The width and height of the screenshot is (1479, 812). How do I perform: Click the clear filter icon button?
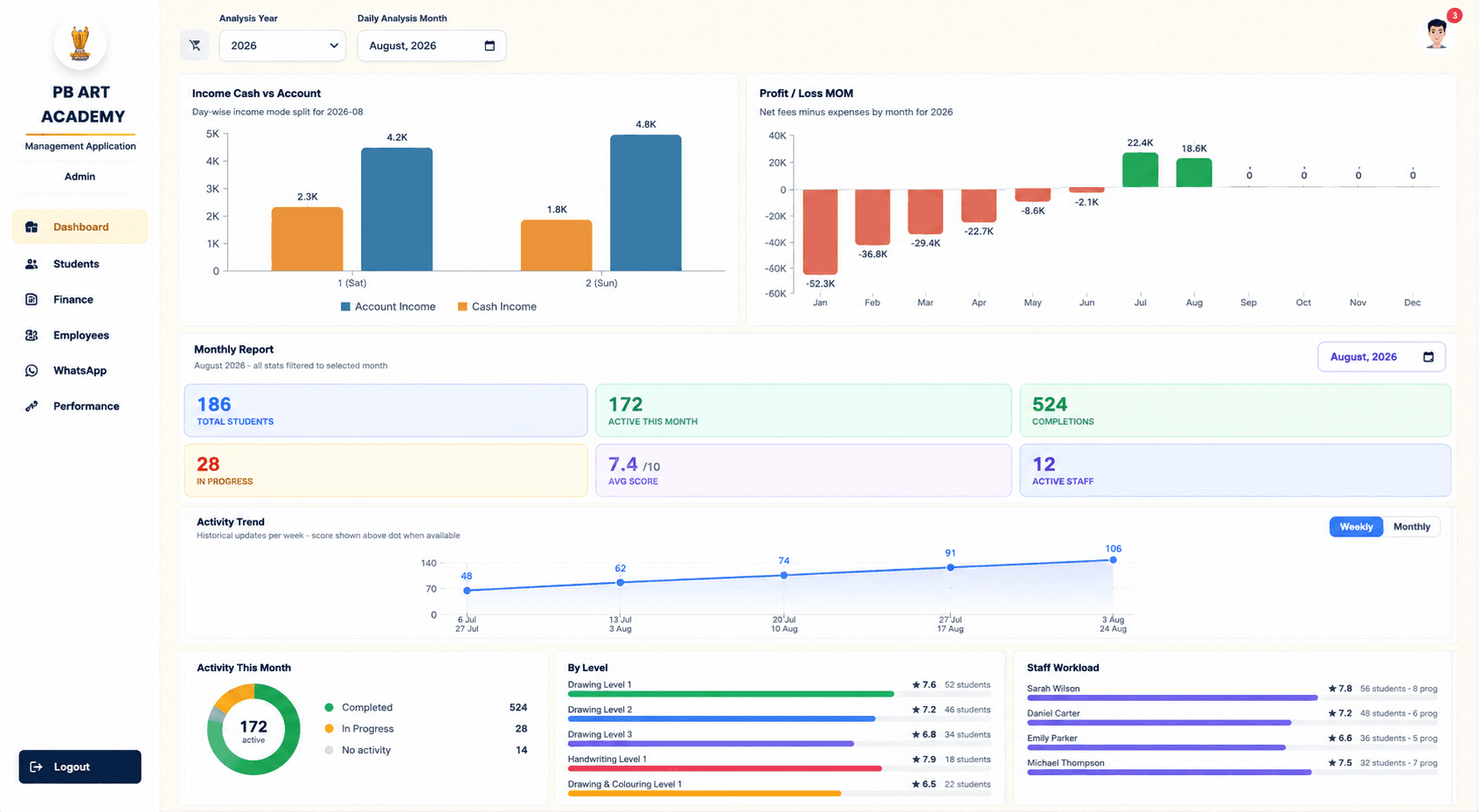(x=195, y=45)
